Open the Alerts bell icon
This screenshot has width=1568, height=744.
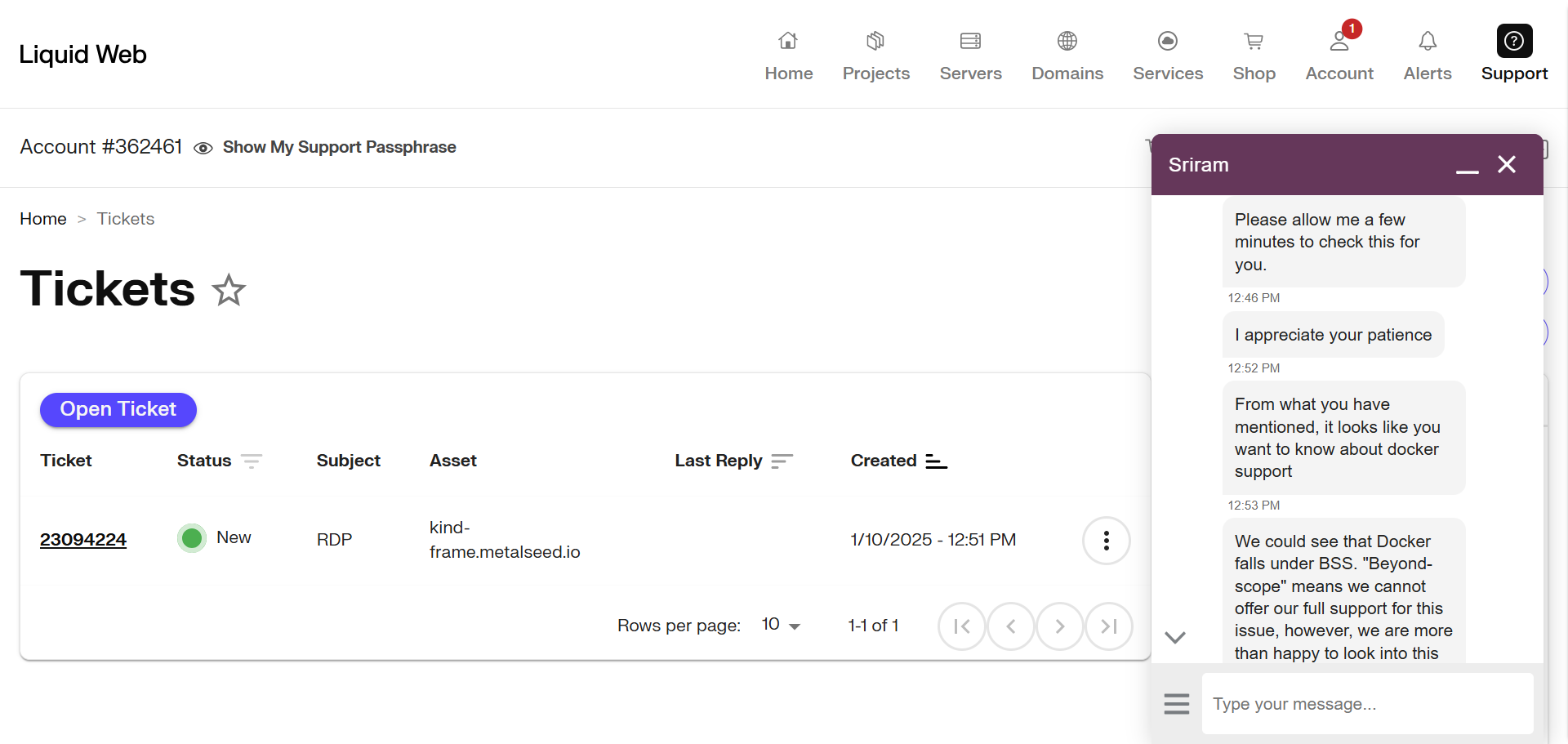pos(1428,41)
